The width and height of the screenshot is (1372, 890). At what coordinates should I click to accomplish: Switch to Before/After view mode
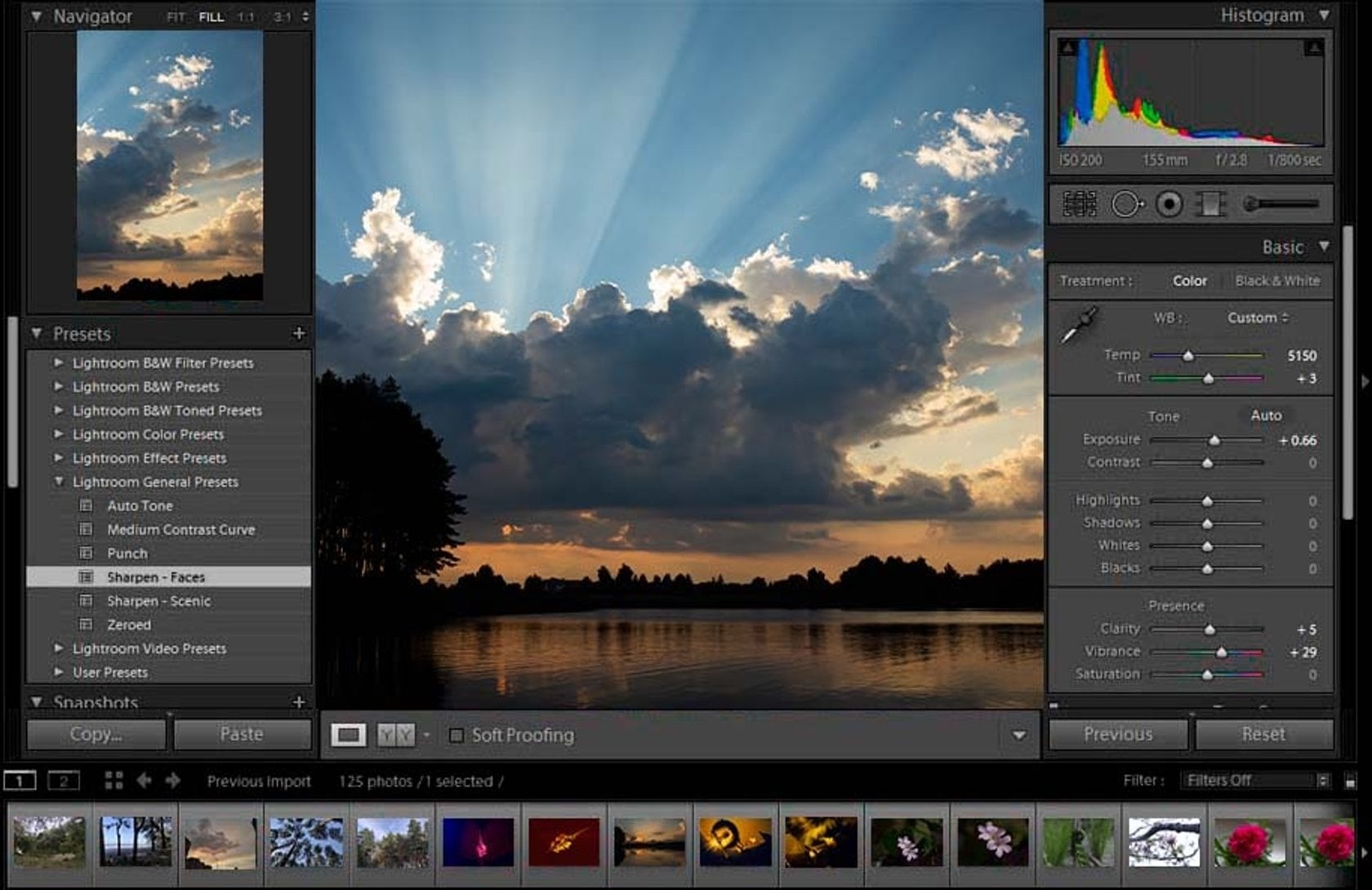(398, 735)
